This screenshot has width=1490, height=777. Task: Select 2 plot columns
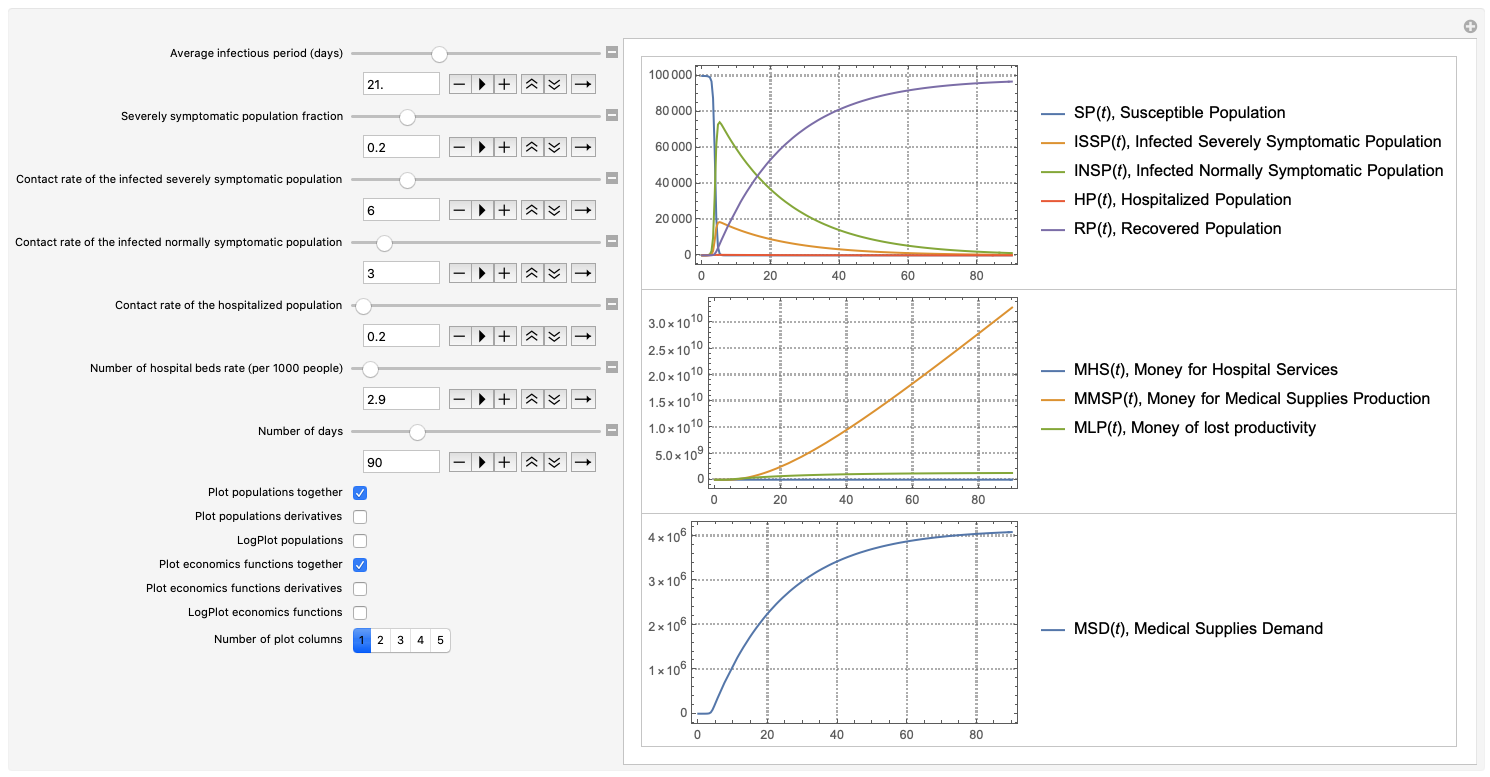pyautogui.click(x=380, y=640)
